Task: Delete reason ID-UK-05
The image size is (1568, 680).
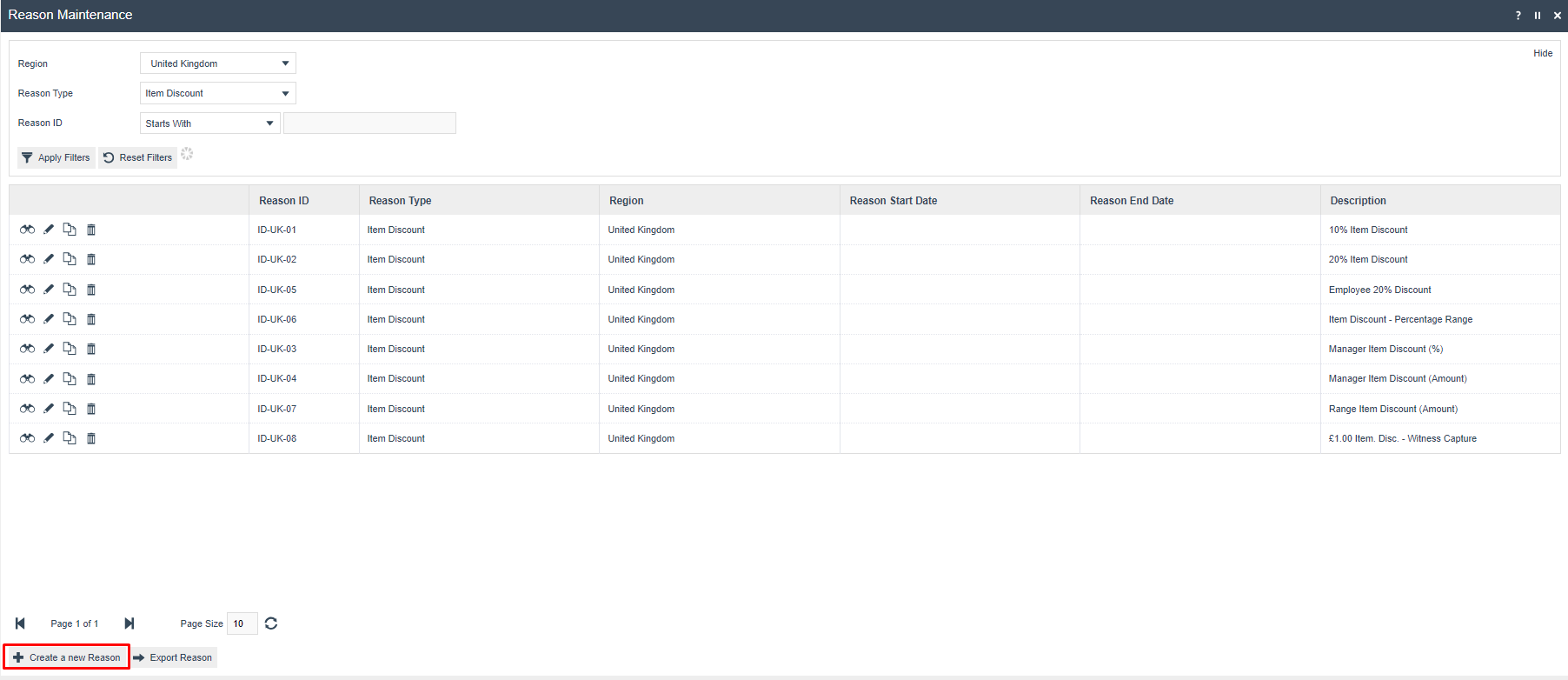Action: pos(91,290)
